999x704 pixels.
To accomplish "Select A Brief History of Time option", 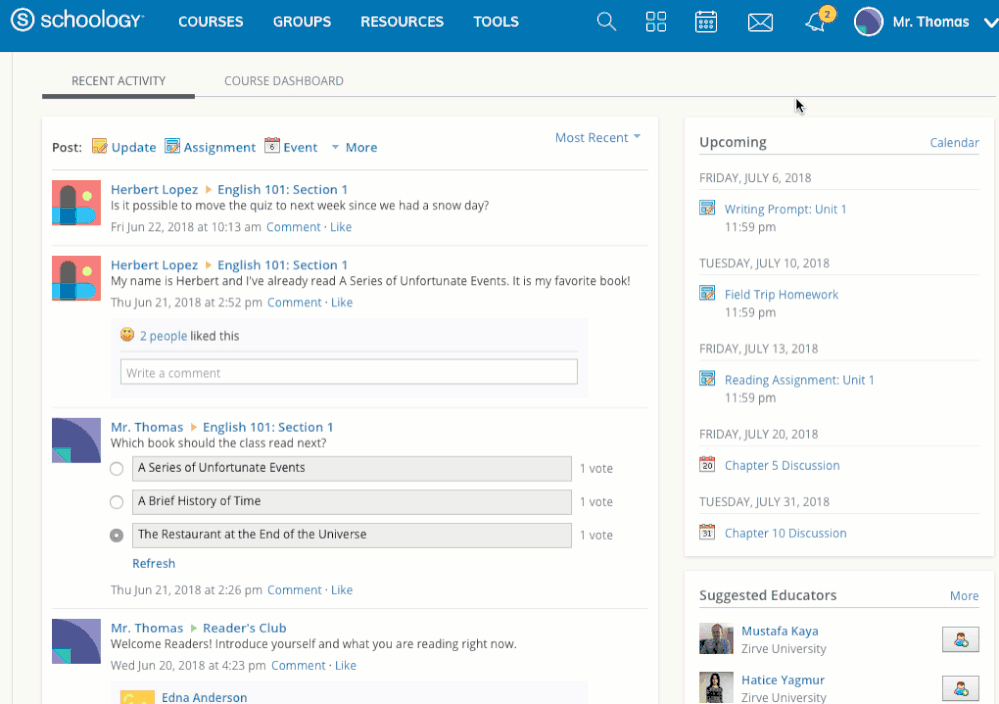I will click(x=117, y=502).
